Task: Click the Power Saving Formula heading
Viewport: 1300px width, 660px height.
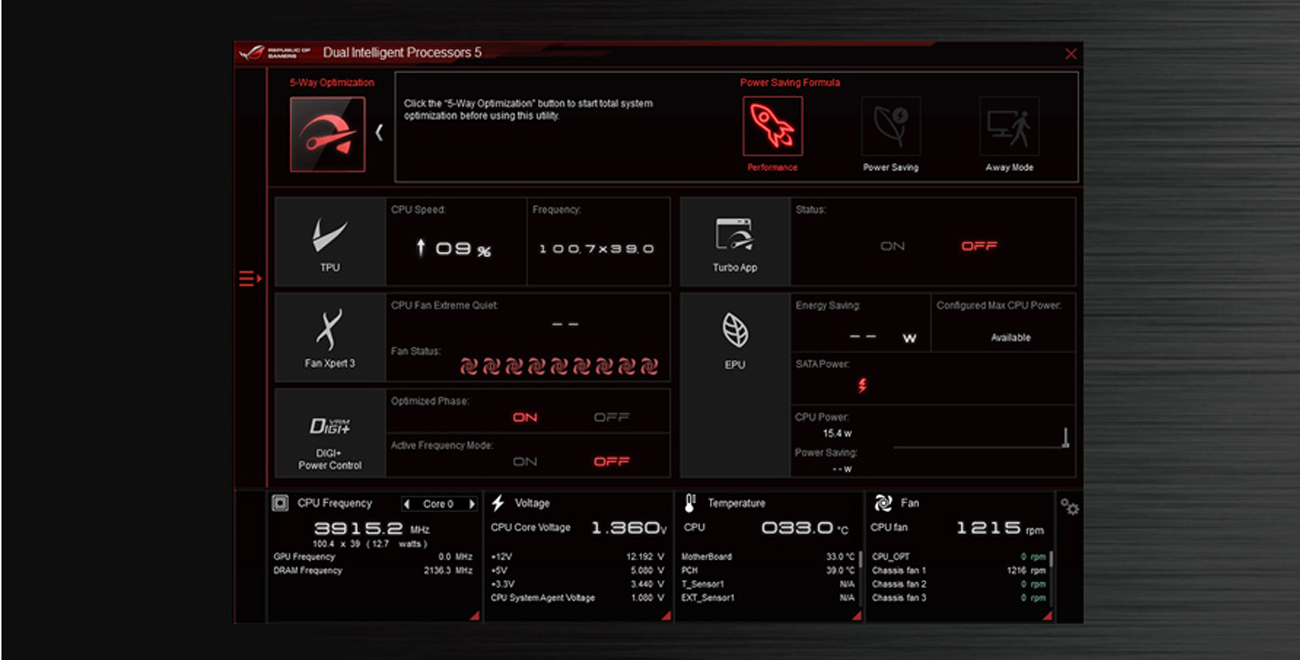Action: pyautogui.click(x=790, y=83)
